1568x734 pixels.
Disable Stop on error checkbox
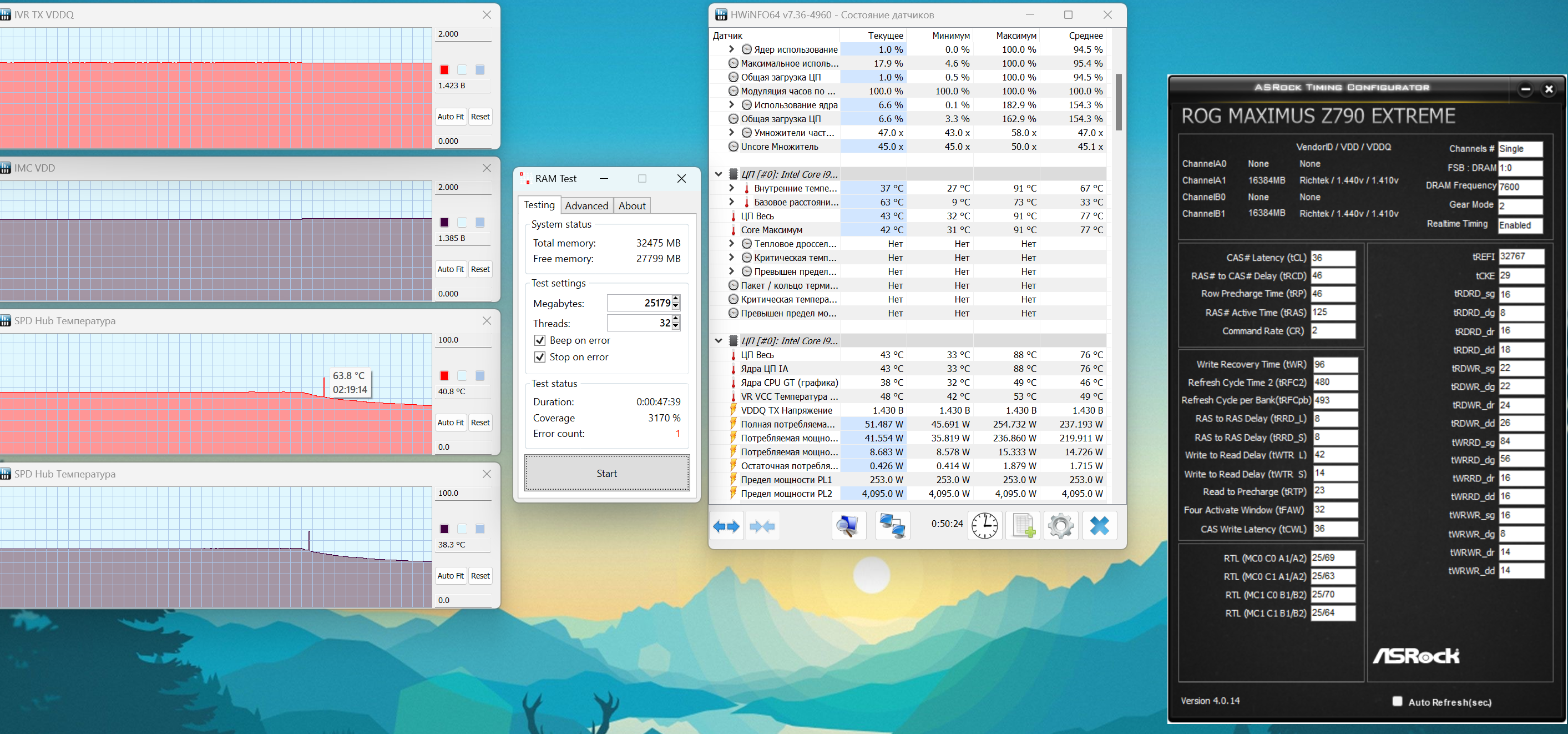(539, 357)
